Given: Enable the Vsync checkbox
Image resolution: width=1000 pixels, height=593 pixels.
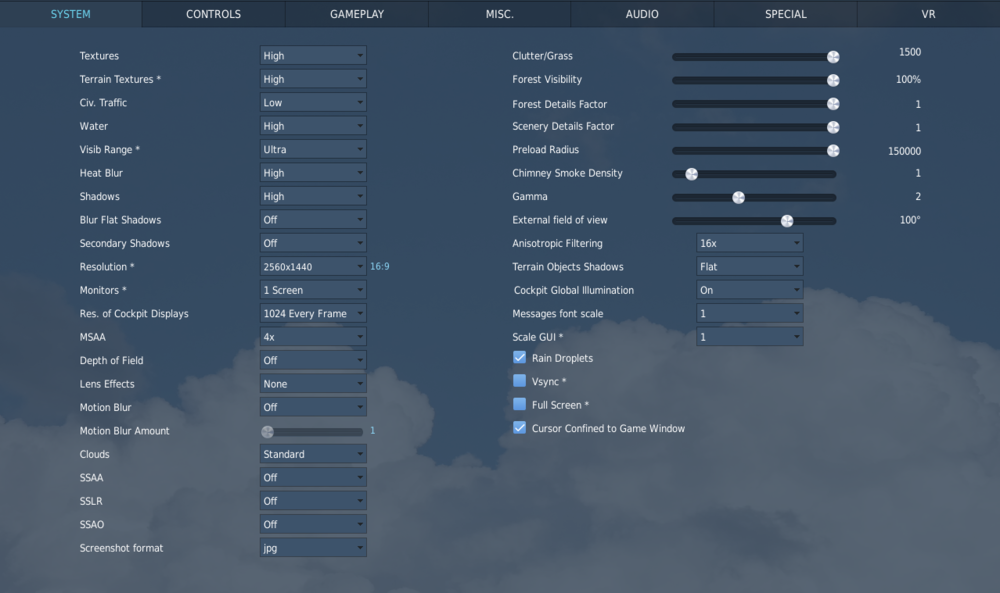Looking at the screenshot, I should (519, 380).
